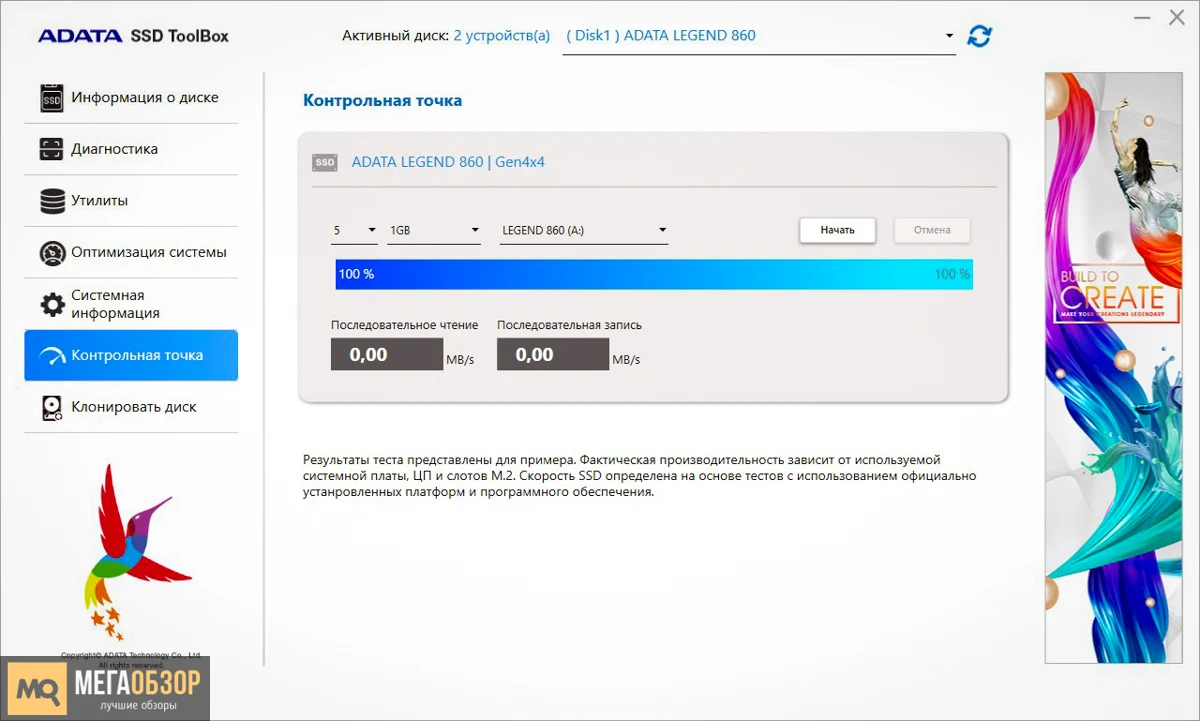Viewport: 1200px width, 721px height.
Task: Click the Контрольная точка page heading
Action: tap(382, 101)
